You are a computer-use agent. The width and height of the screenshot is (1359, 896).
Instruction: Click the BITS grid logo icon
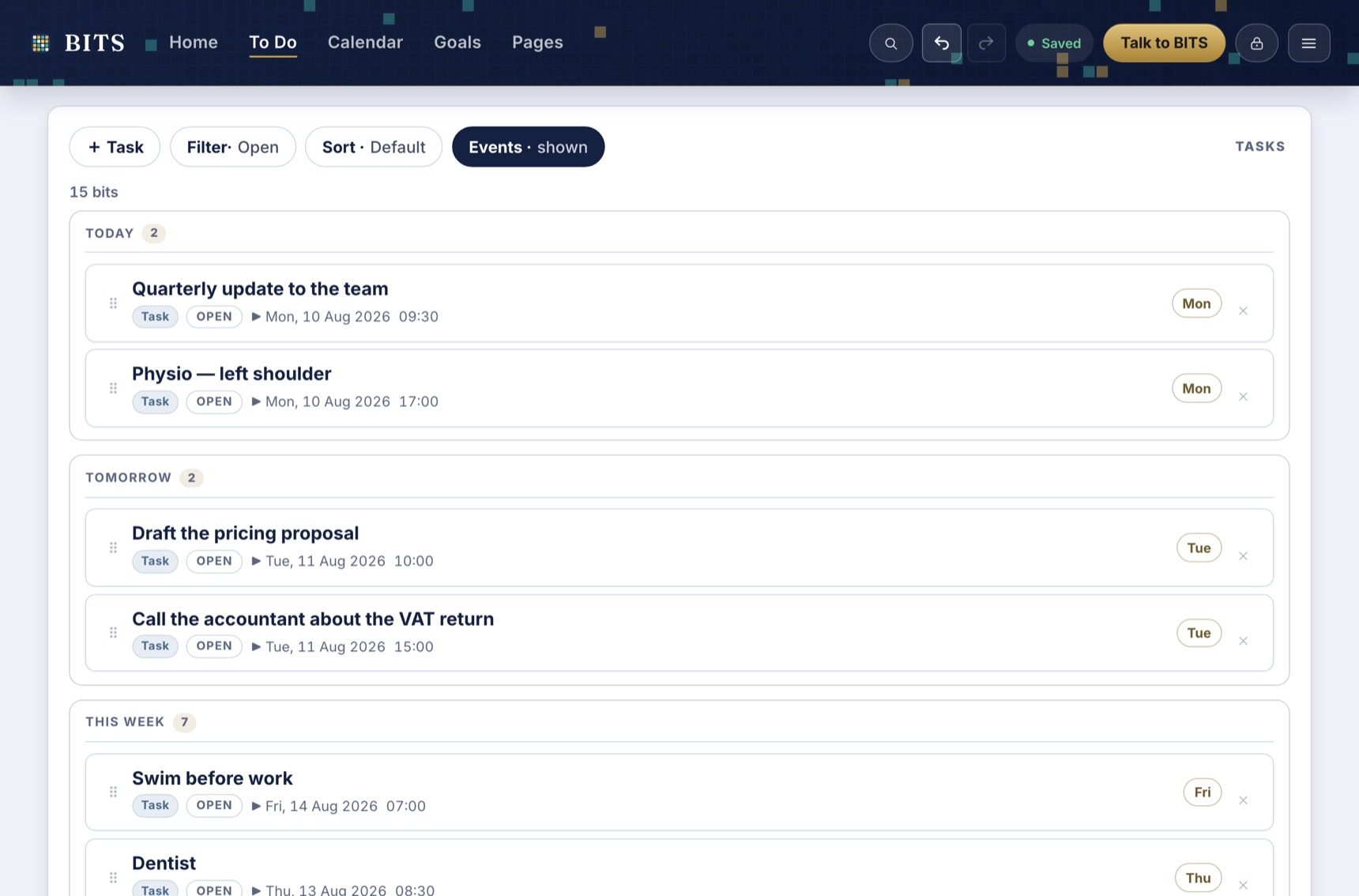coord(40,43)
